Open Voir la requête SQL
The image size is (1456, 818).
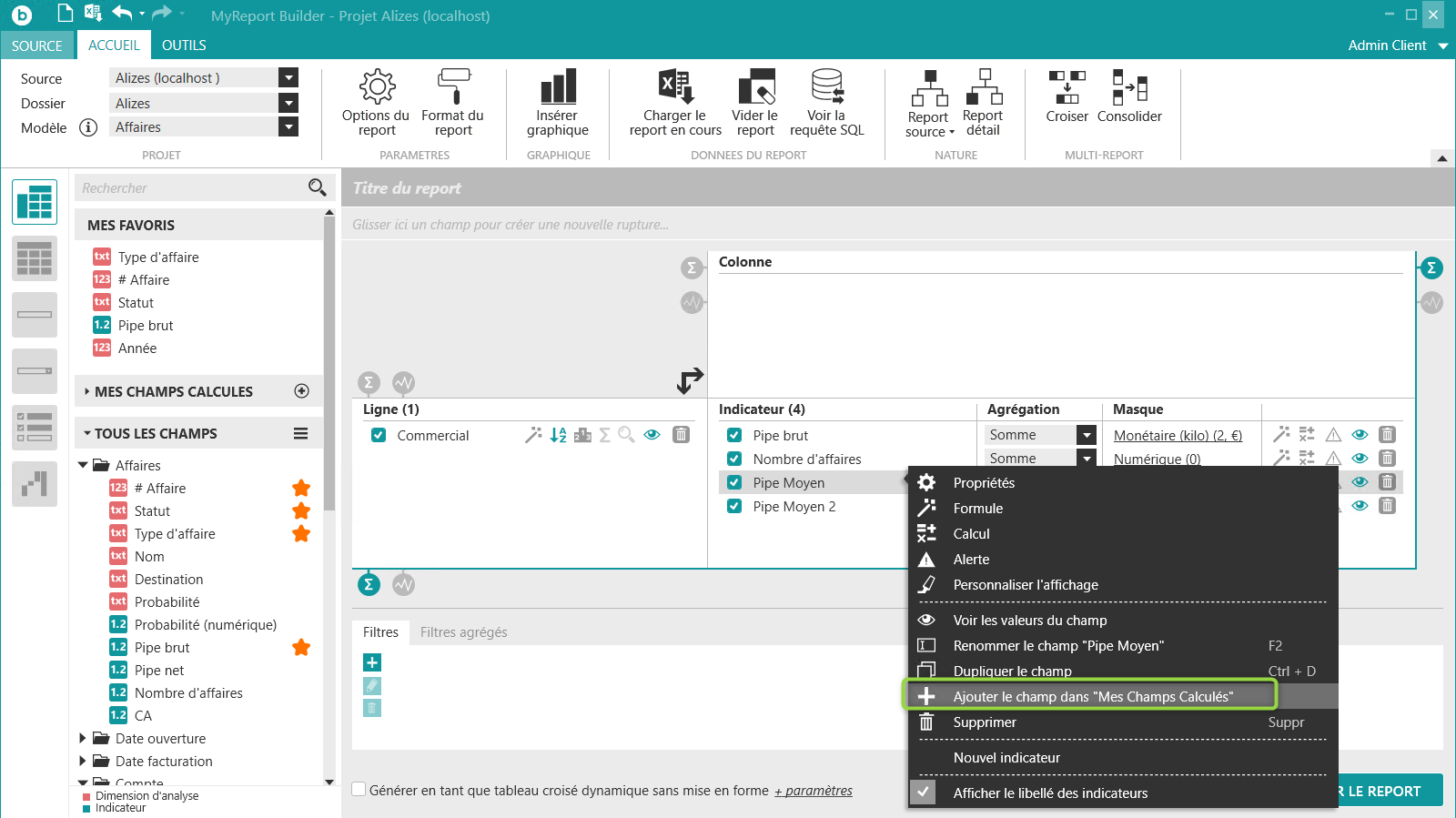pyautogui.click(x=826, y=103)
